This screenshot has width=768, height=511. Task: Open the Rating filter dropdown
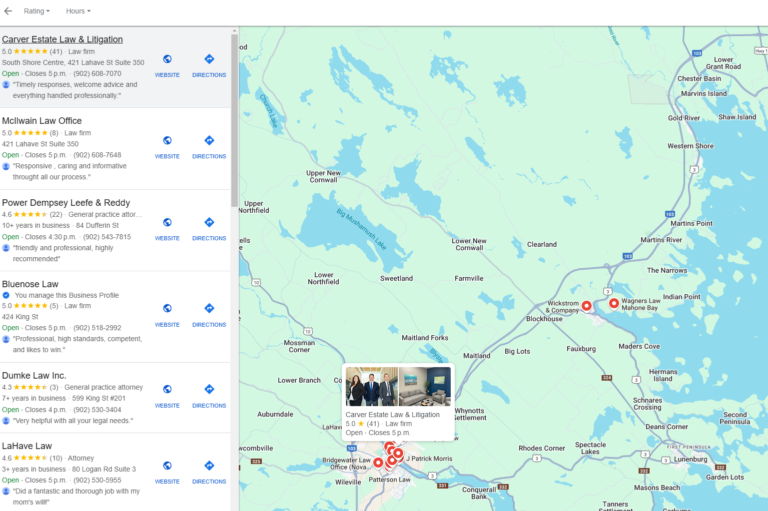(37, 11)
